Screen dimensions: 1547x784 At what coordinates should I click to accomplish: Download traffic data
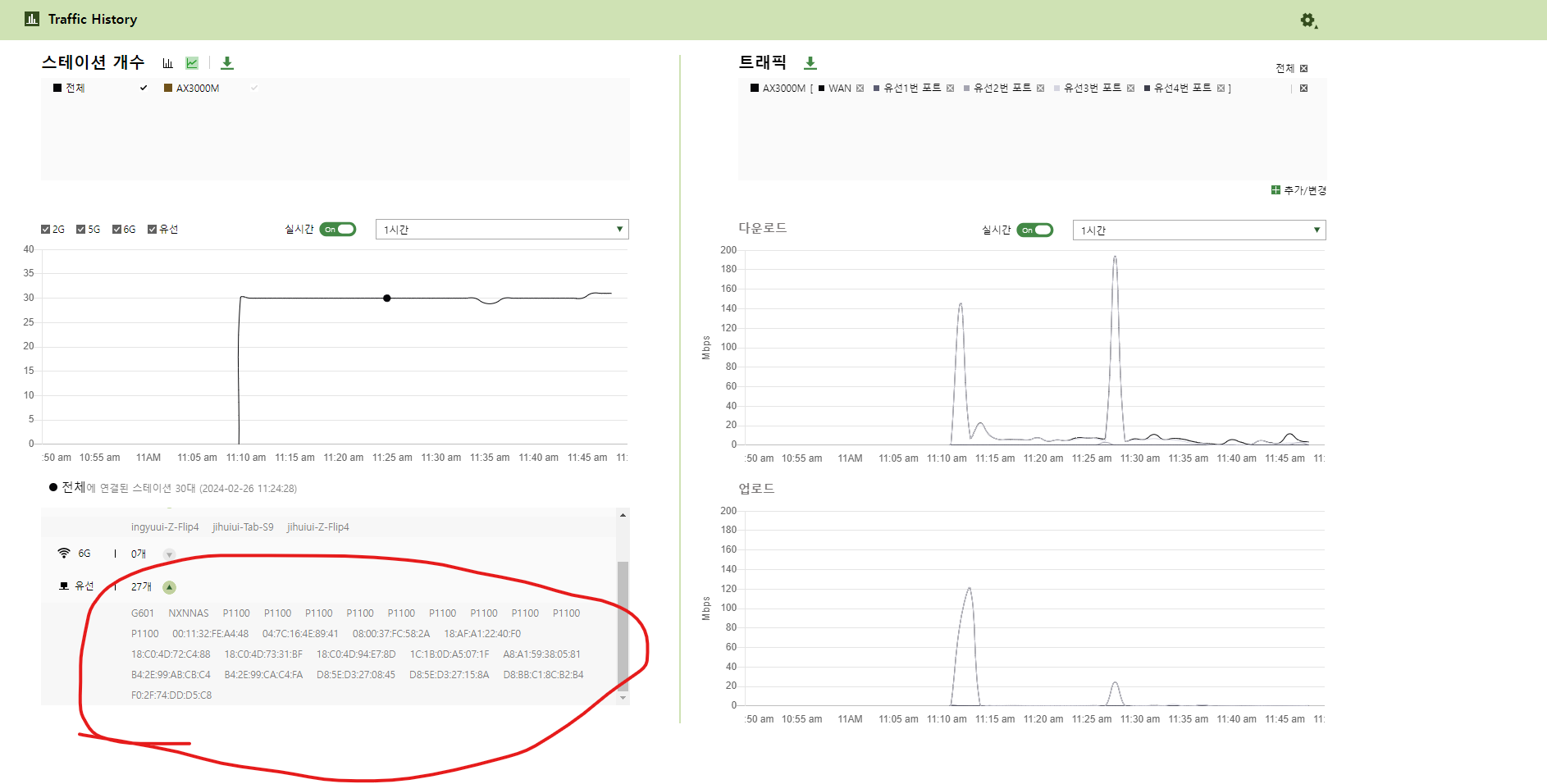point(810,63)
